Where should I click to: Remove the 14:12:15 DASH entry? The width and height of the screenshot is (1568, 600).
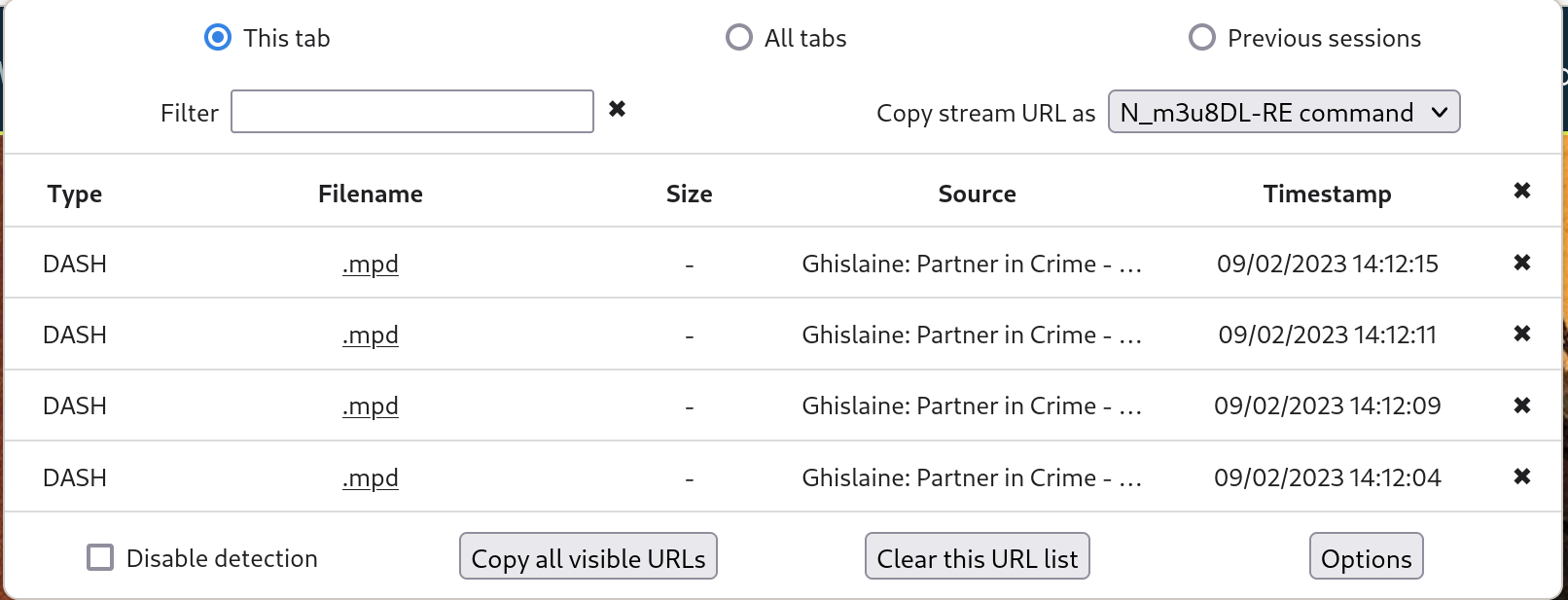1522,263
